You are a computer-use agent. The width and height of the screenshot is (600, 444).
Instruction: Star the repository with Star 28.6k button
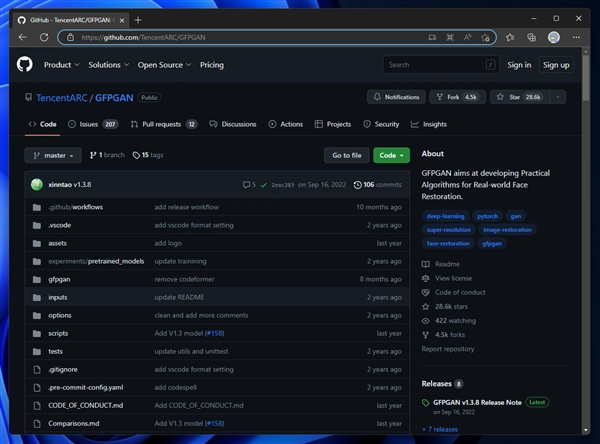(520, 97)
